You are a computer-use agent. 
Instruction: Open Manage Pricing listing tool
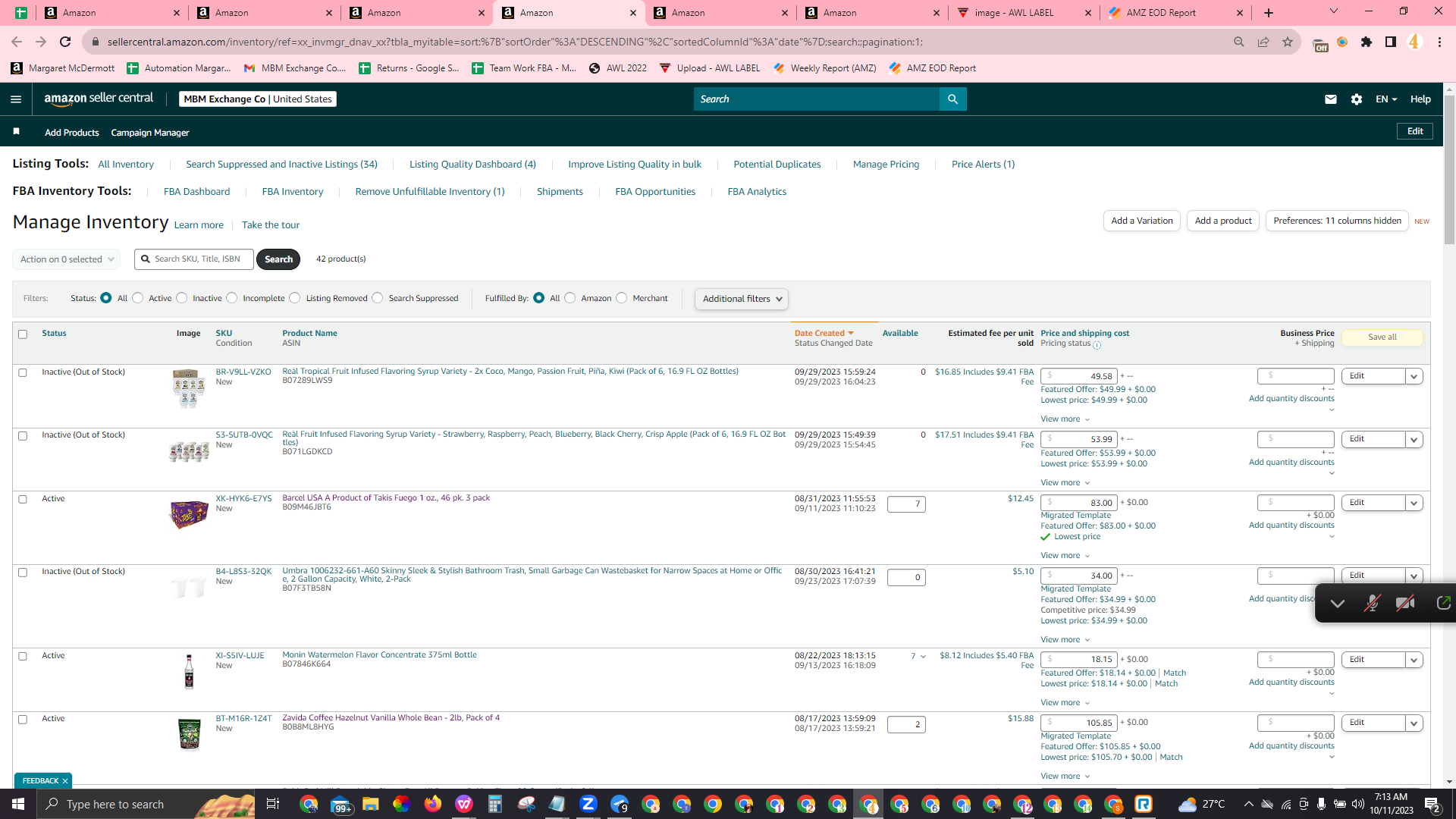pyautogui.click(x=886, y=165)
